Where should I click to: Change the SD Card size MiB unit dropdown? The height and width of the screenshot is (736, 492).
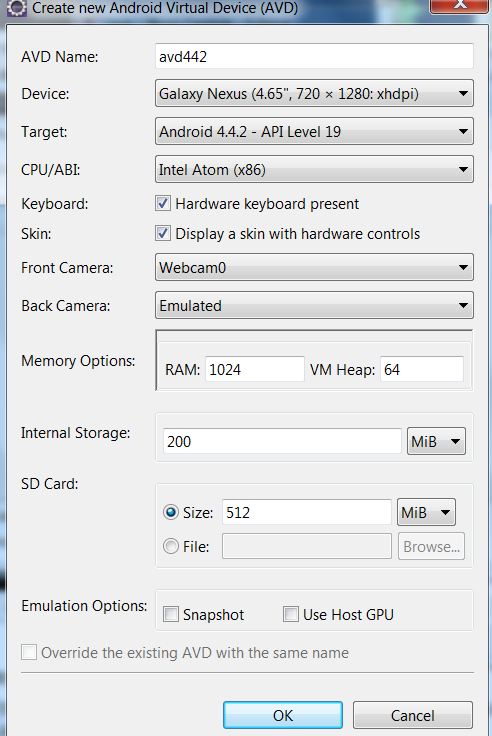[426, 512]
